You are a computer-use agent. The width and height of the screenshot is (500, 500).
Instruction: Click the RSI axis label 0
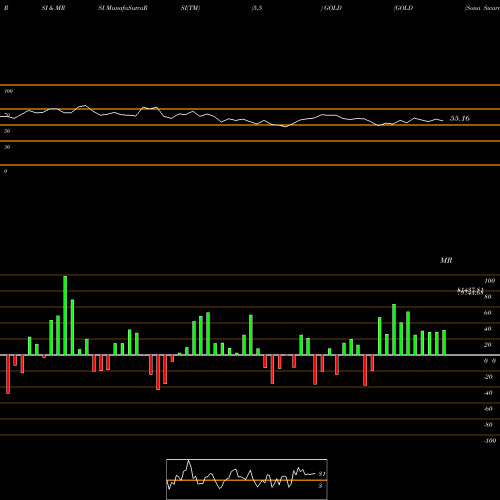click(x=5, y=171)
